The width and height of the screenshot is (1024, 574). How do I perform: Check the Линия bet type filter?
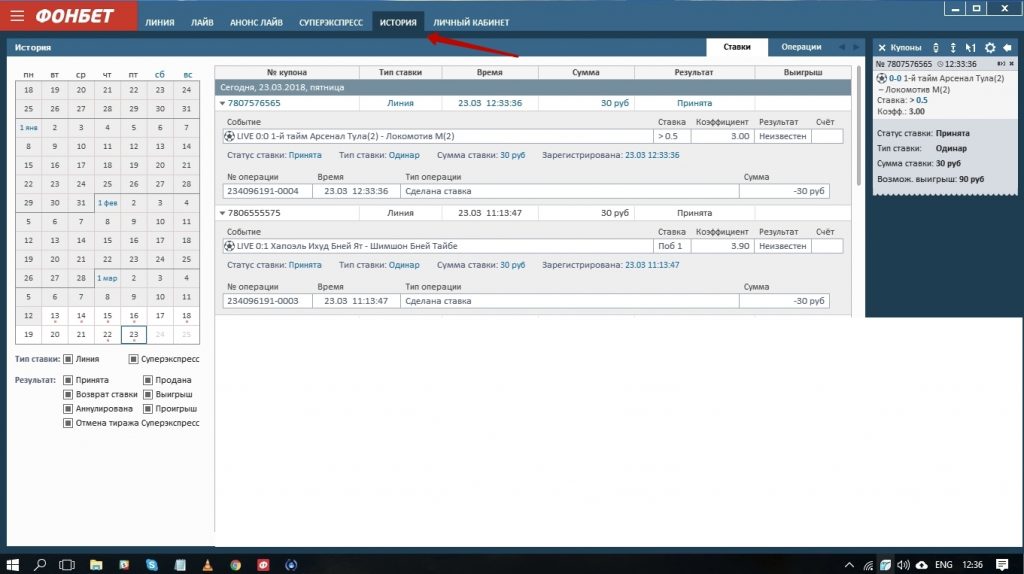pos(68,359)
